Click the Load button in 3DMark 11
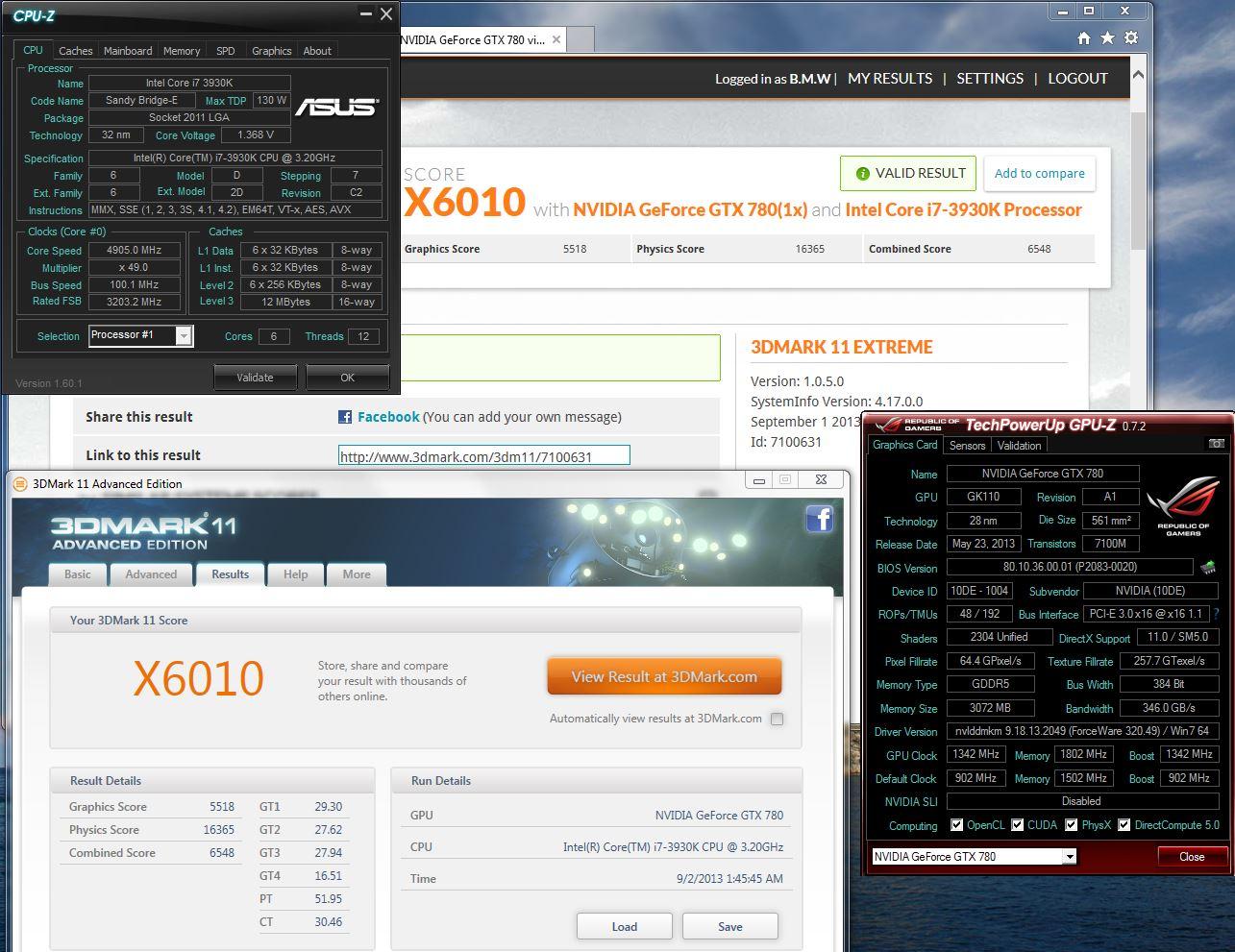 [625, 926]
